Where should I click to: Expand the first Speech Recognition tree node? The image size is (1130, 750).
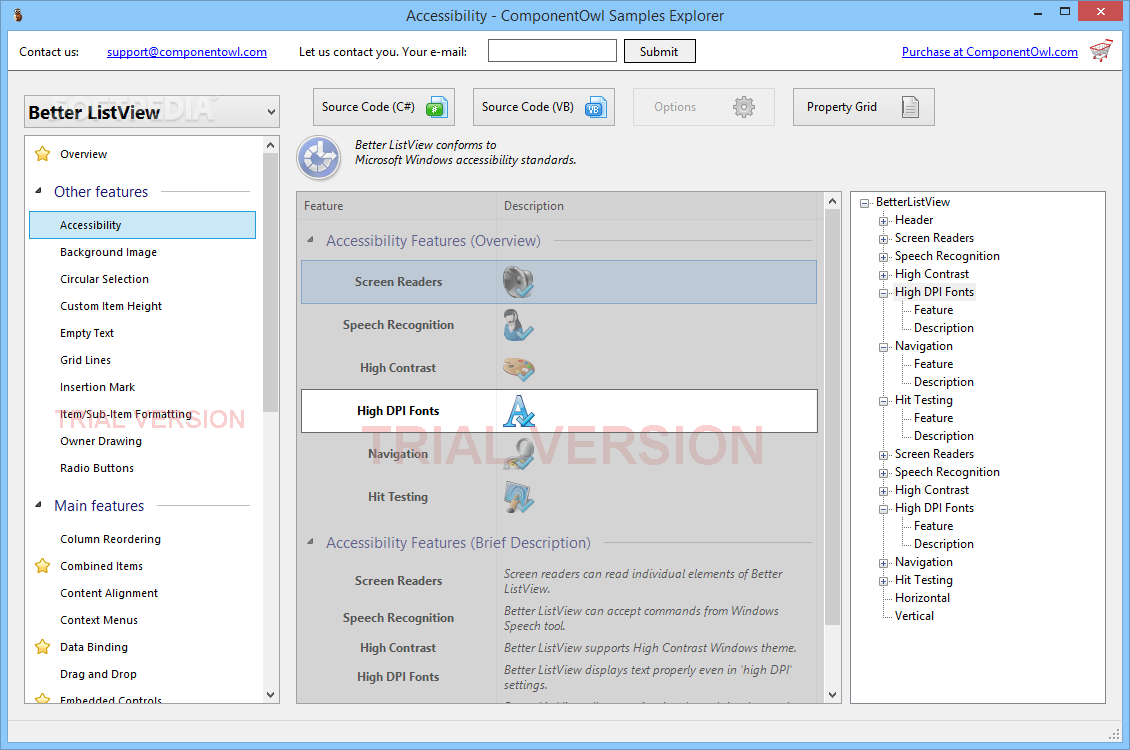point(884,257)
